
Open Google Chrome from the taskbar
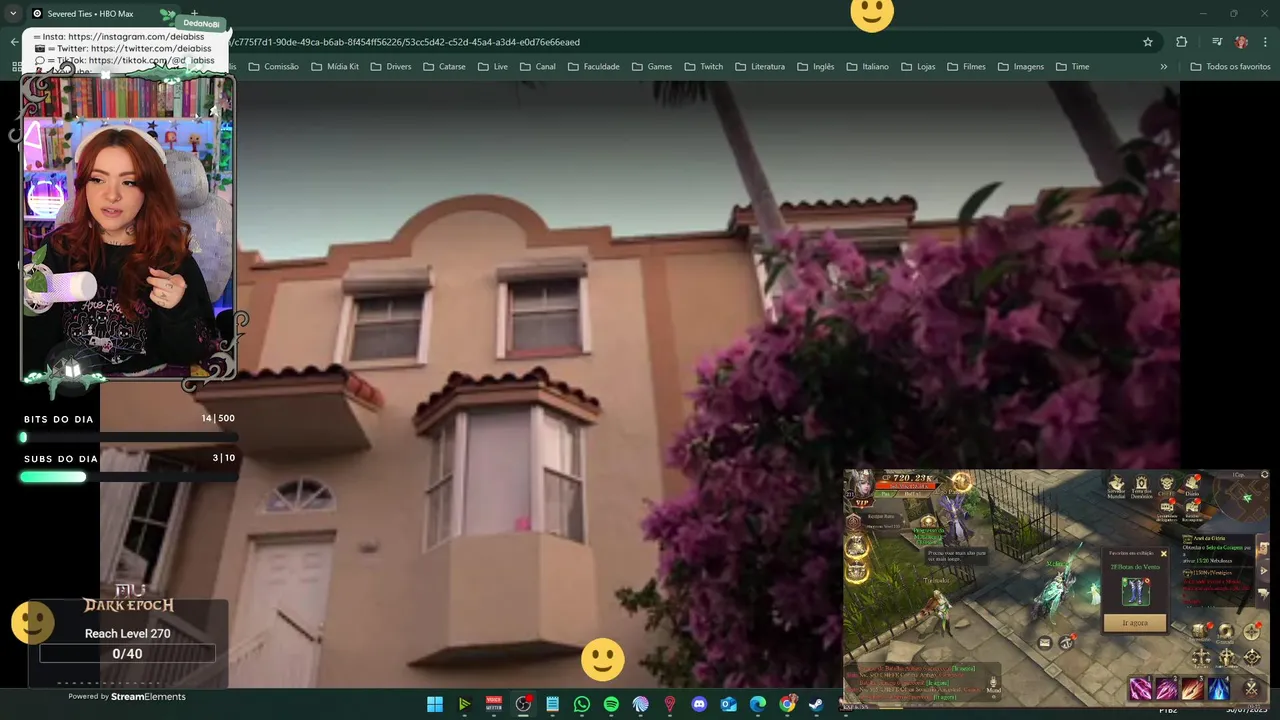(787, 704)
